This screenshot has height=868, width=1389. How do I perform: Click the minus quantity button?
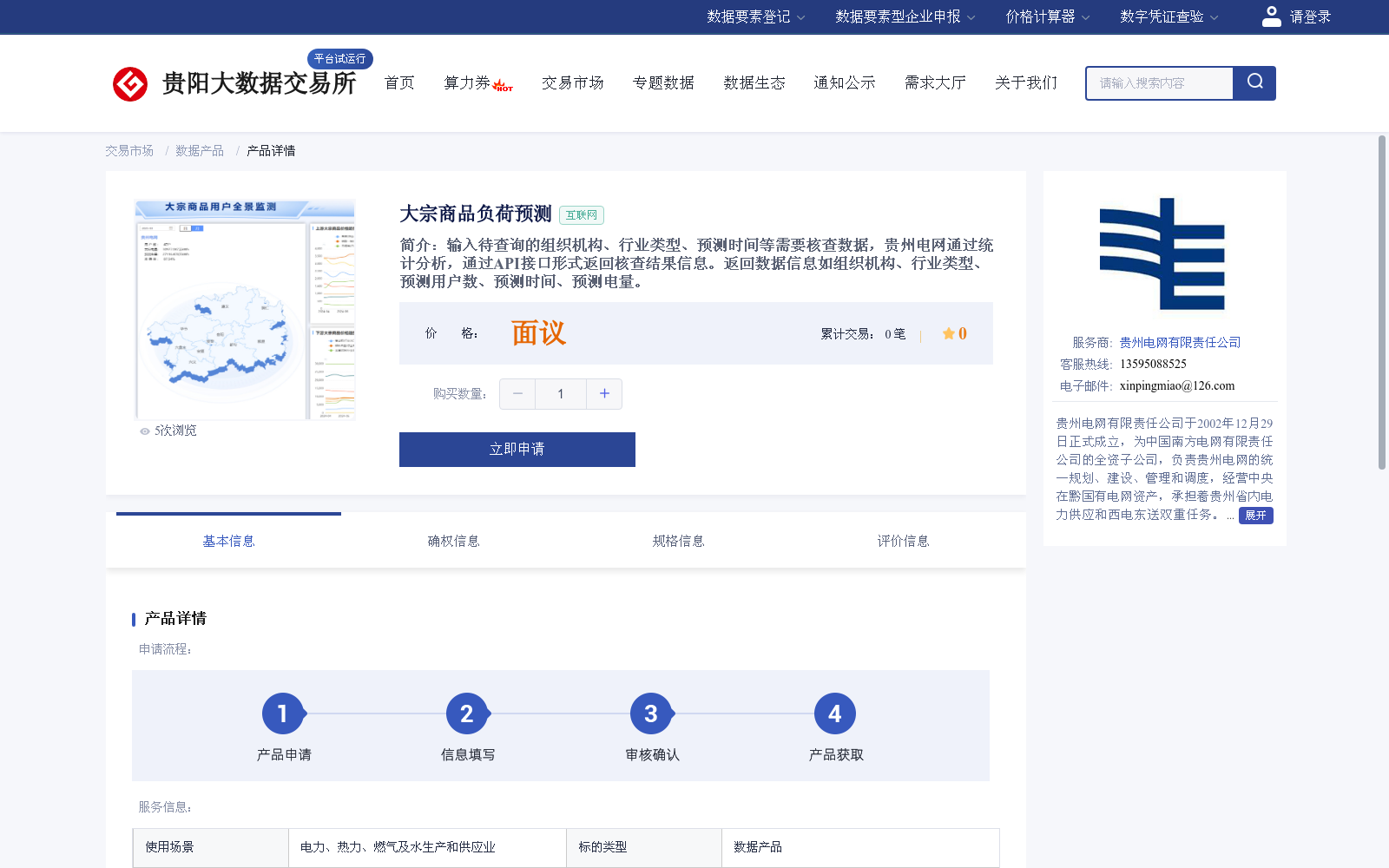point(517,394)
